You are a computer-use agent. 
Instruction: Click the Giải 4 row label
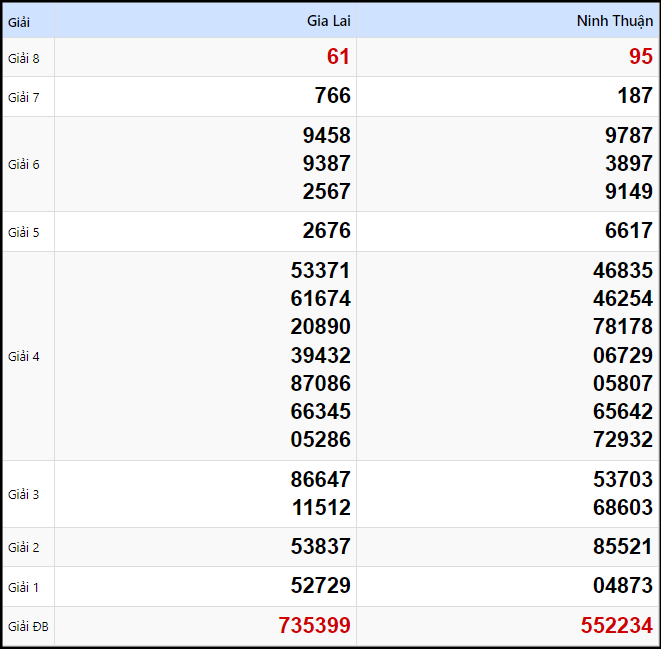tap(24, 357)
